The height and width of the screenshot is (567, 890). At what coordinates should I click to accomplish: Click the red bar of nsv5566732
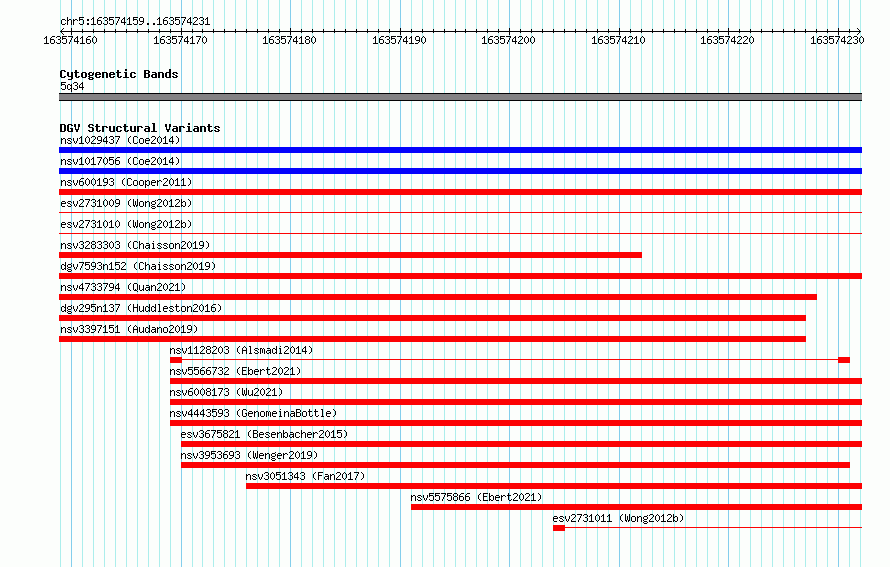516,381
